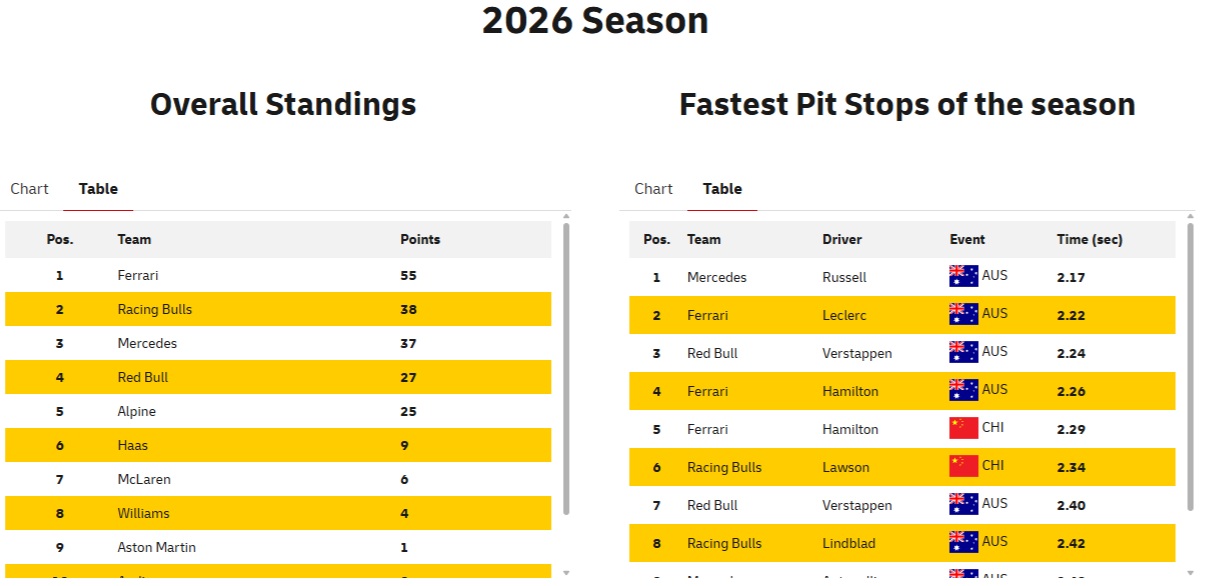Select Table tab under Overall Standings
1206x586 pixels.
point(98,189)
